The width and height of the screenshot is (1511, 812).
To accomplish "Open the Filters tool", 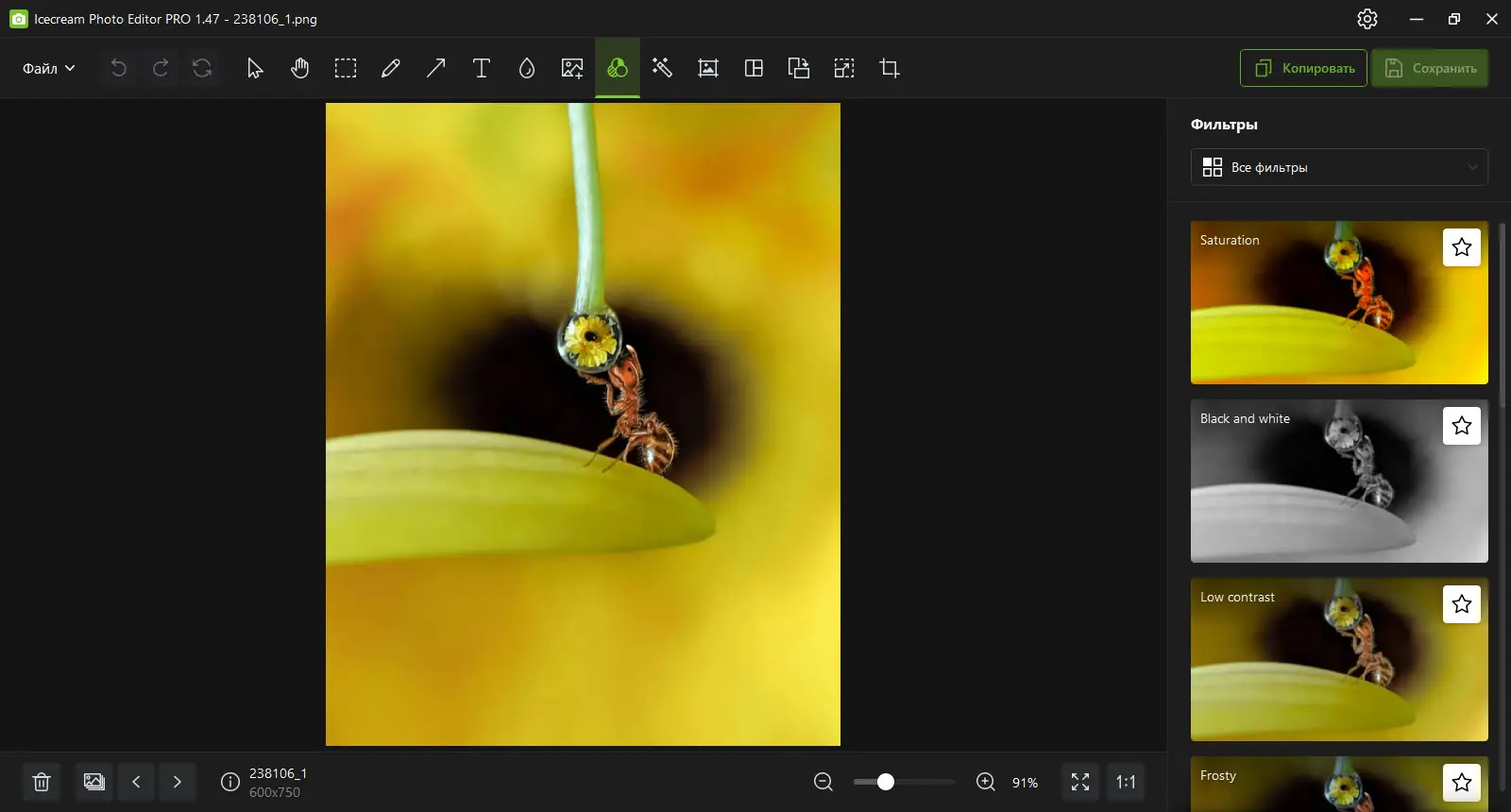I will (x=617, y=68).
